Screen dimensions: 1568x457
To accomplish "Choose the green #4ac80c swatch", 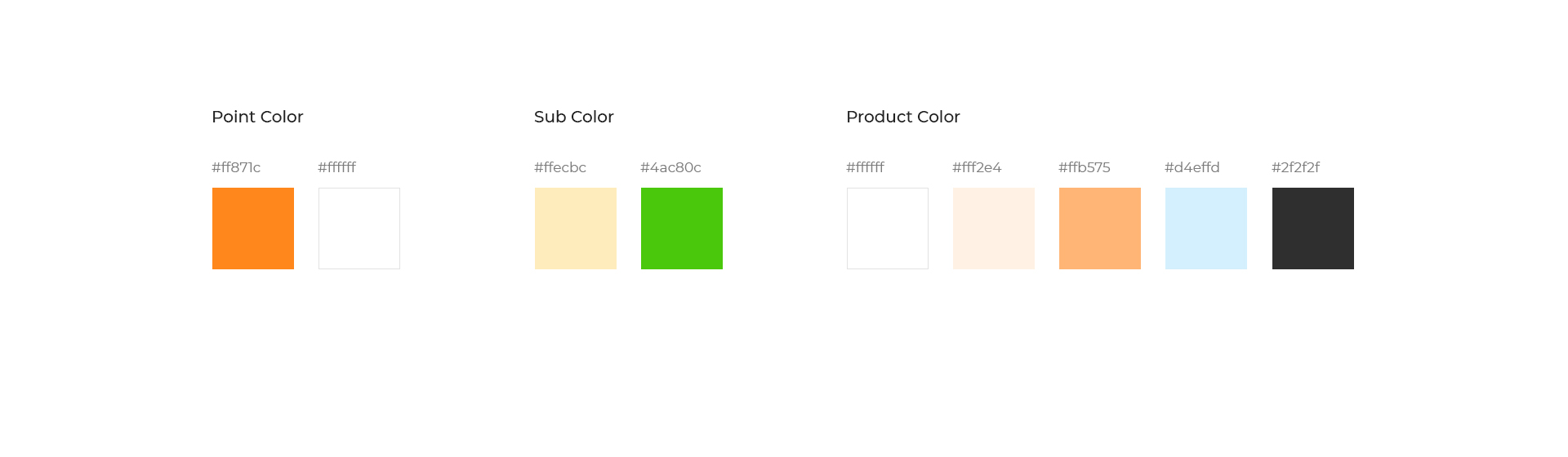I will click(682, 228).
